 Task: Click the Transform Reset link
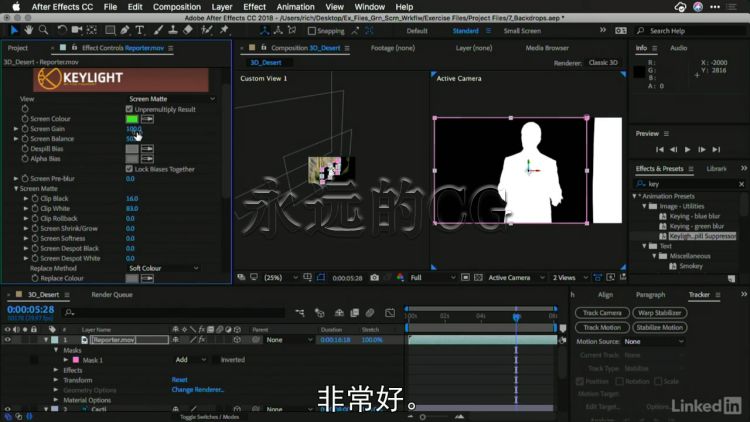179,380
